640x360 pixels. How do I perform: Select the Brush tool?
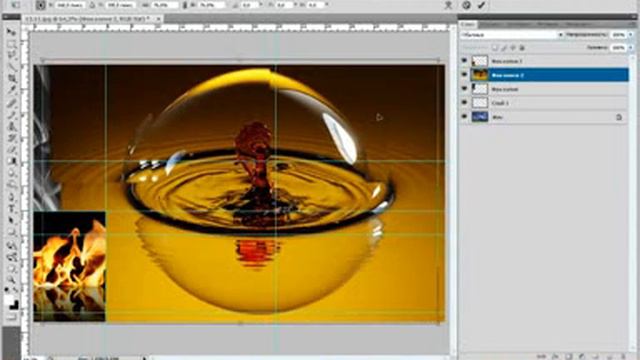(11, 116)
